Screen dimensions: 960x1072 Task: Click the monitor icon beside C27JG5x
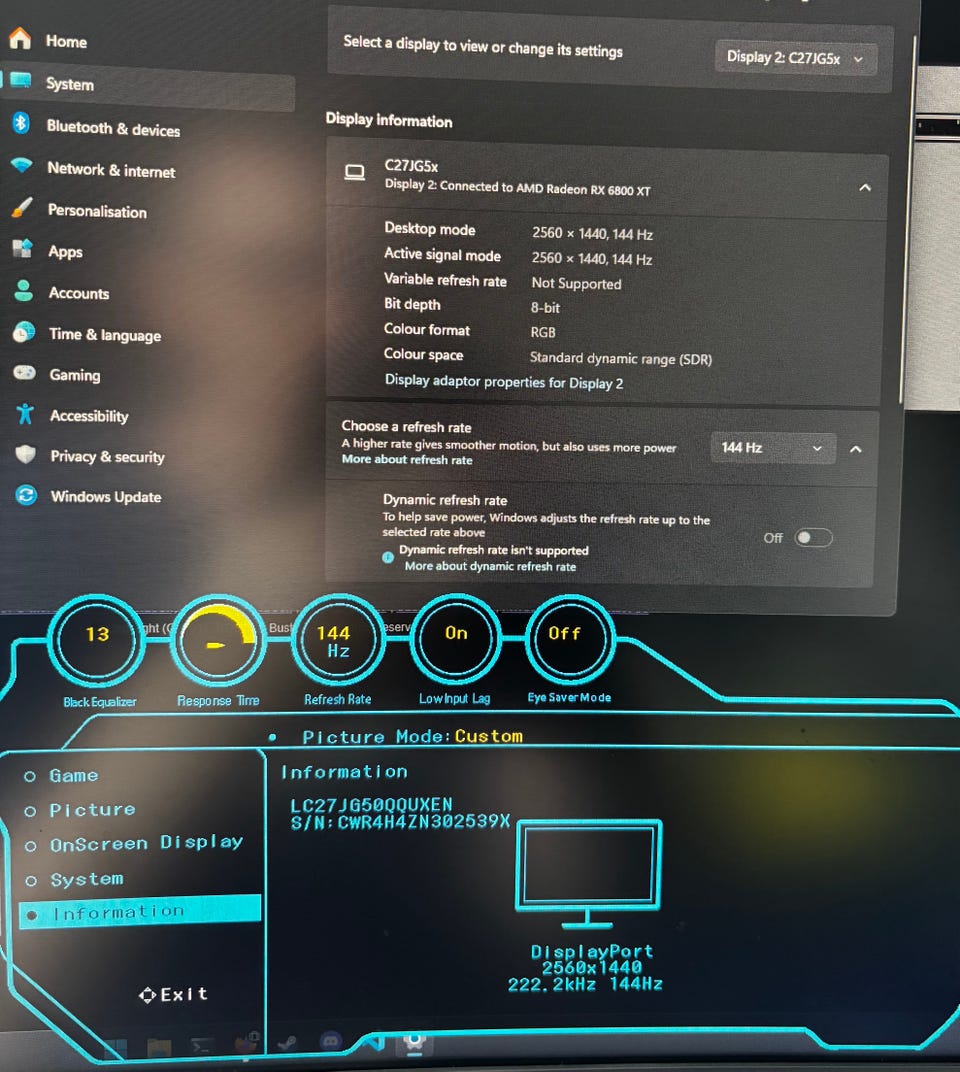click(x=354, y=172)
